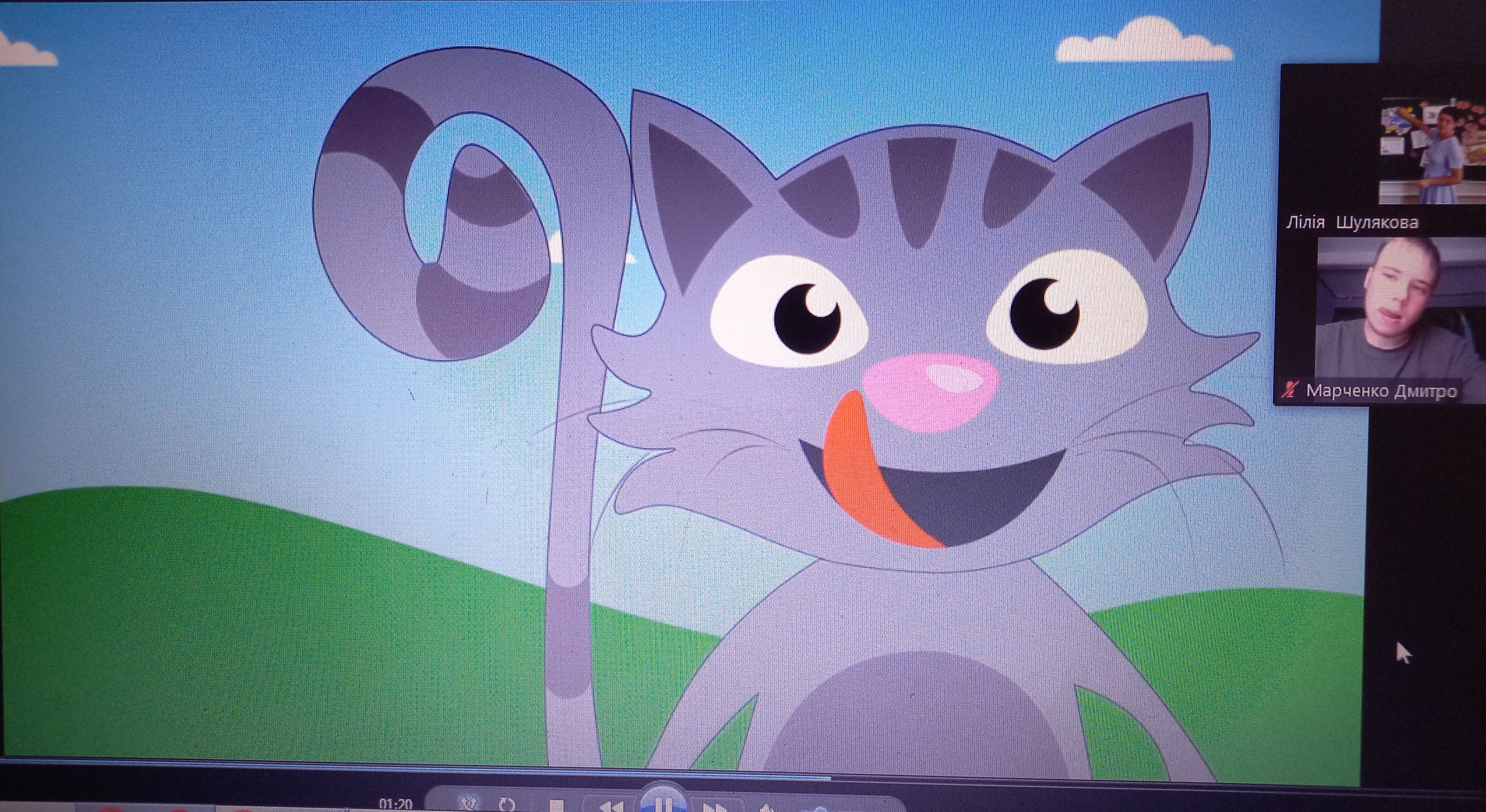Toggle shuffle mode in the player
Screen dimensions: 1486x812
[x=468, y=803]
